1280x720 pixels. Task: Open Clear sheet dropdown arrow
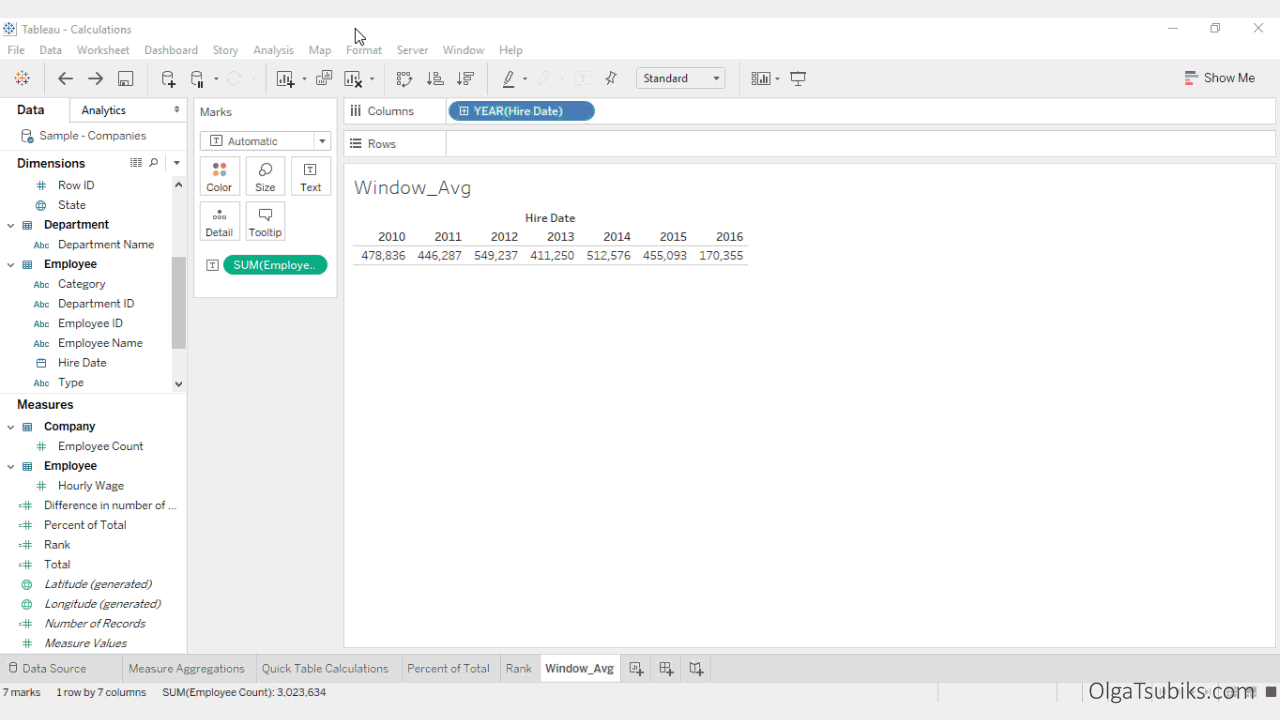[372, 79]
